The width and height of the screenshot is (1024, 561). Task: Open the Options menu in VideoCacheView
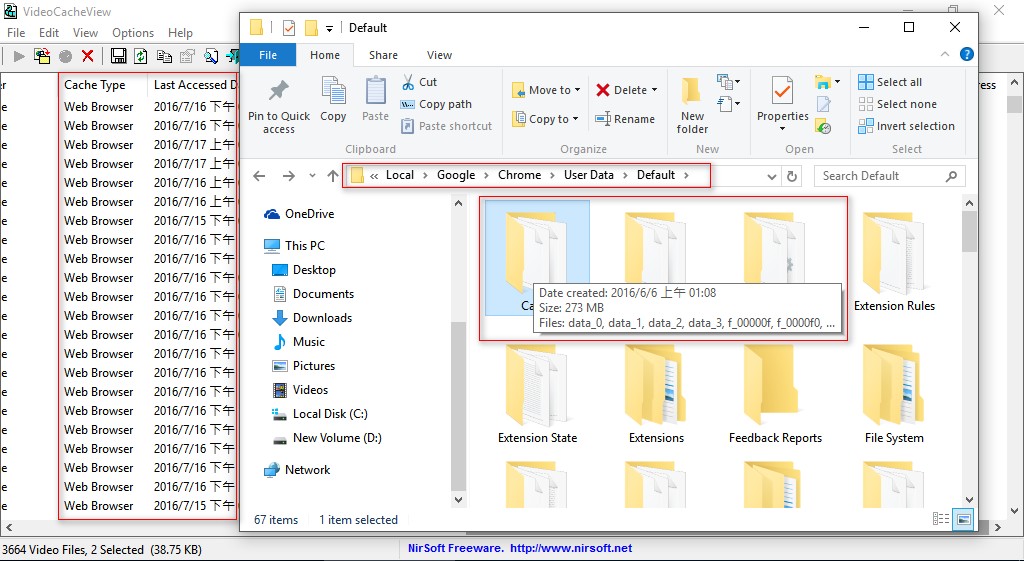tap(133, 33)
